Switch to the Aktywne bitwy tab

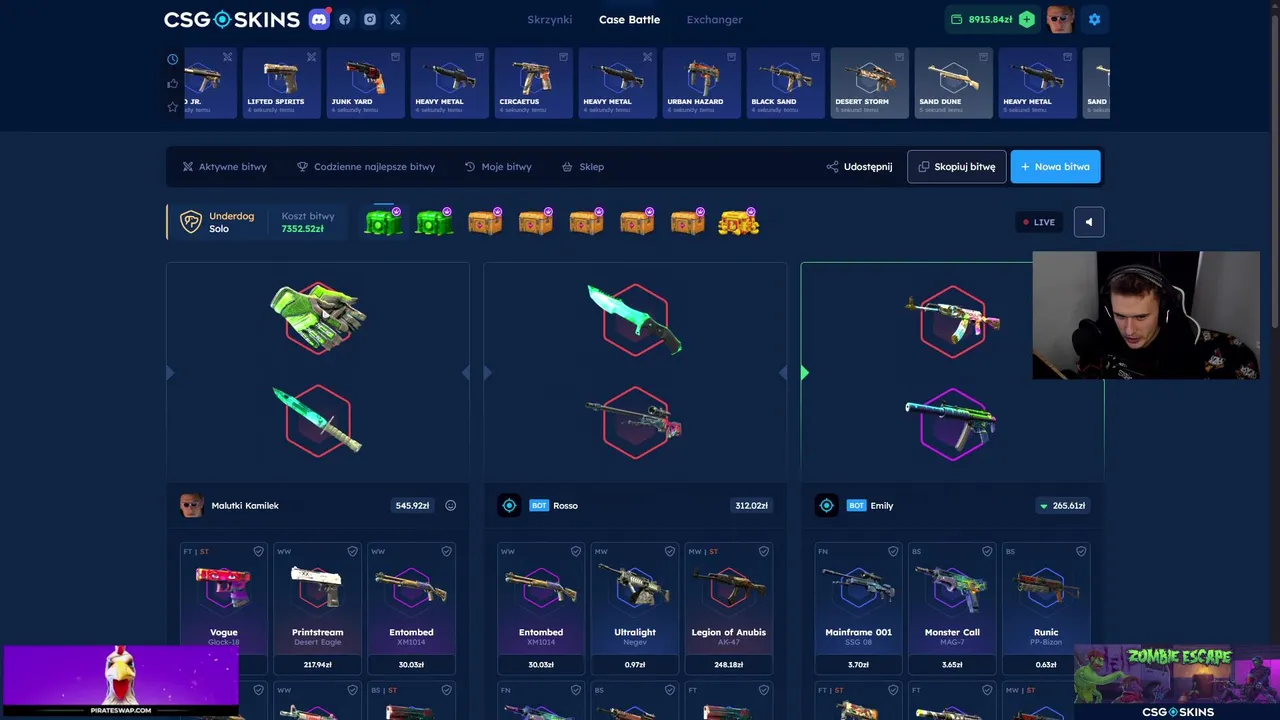225,167
